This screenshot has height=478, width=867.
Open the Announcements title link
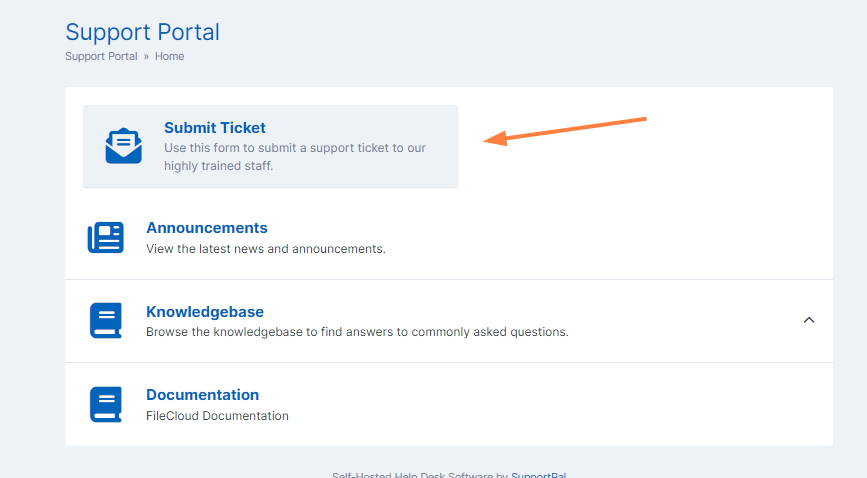coord(206,228)
